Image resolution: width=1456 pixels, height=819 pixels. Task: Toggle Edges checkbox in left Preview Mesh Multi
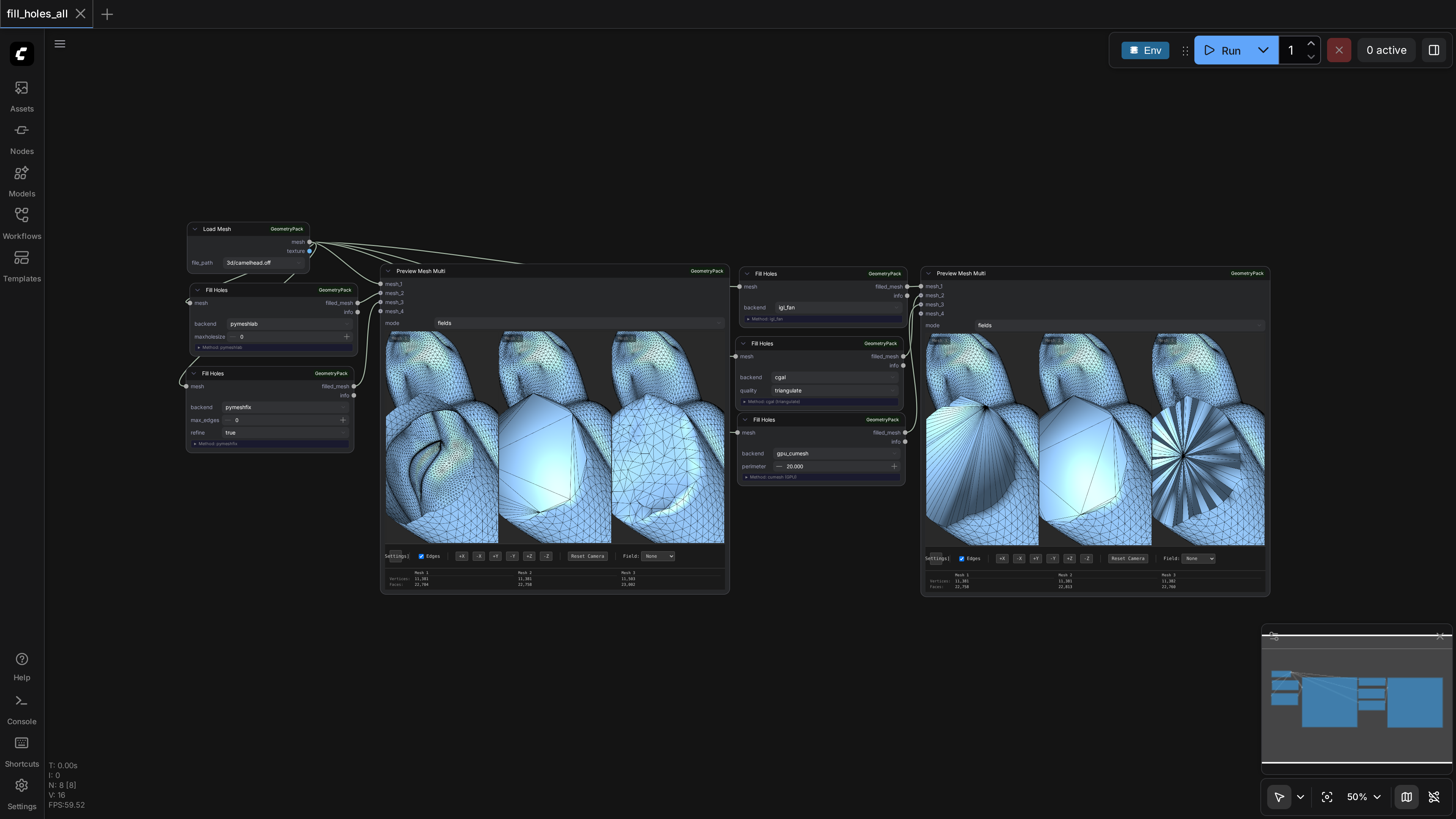(421, 556)
